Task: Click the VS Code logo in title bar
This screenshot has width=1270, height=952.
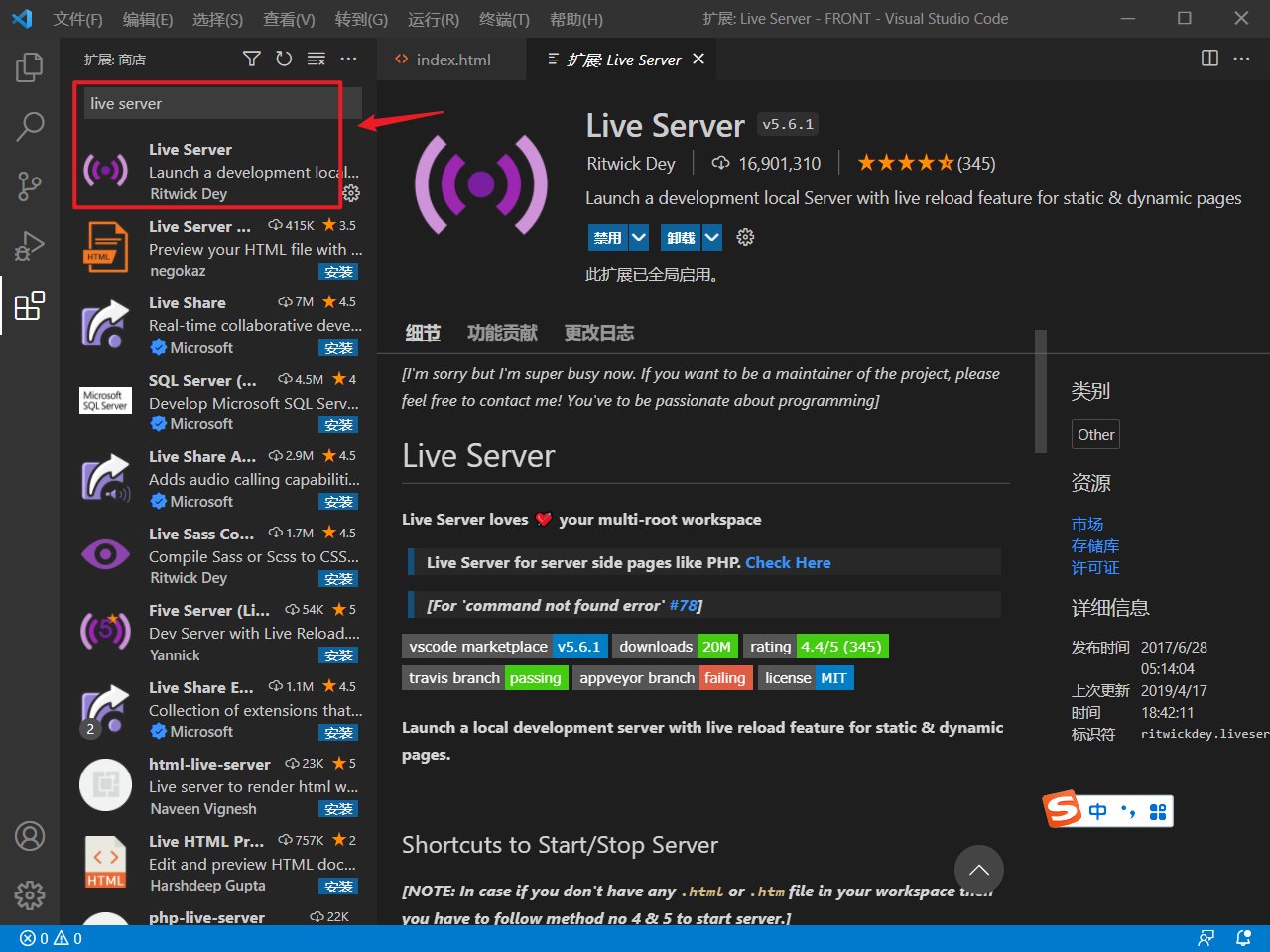Action: (x=22, y=19)
